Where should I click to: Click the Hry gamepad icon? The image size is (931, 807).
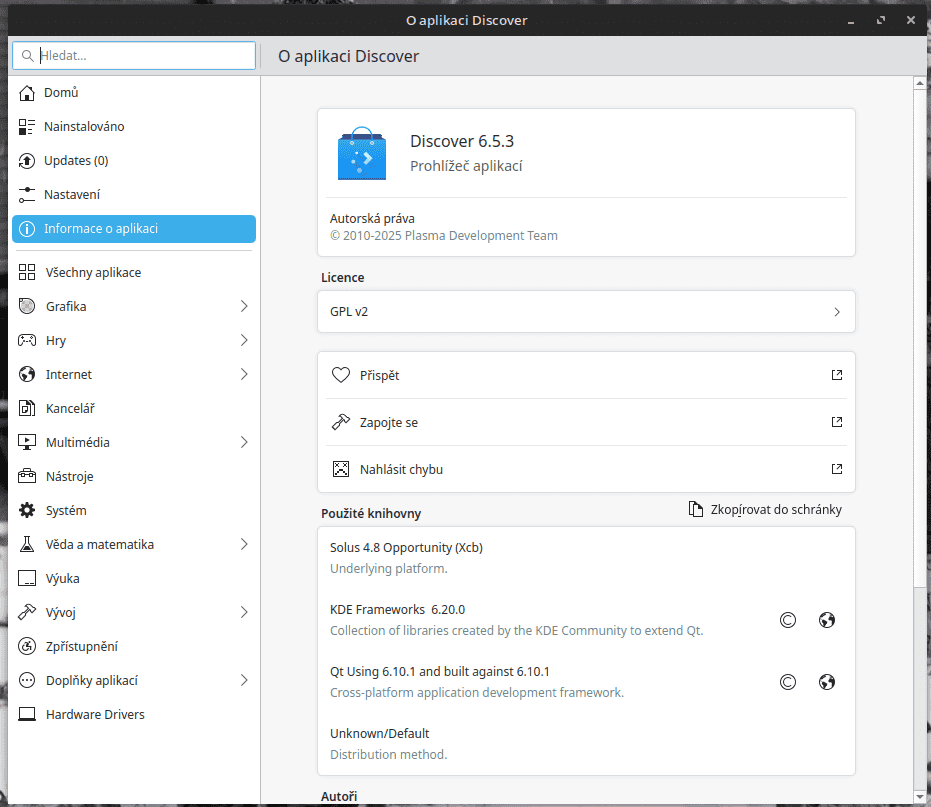click(27, 340)
